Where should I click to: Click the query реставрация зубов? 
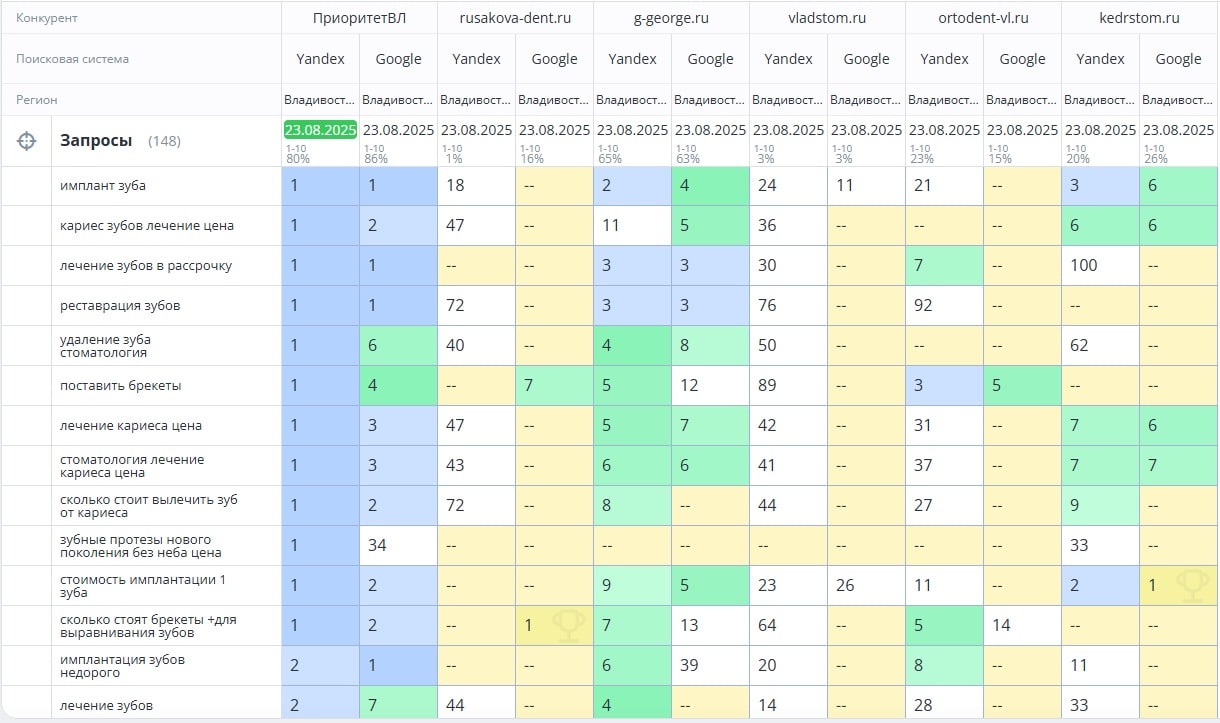pyautogui.click(x=120, y=306)
